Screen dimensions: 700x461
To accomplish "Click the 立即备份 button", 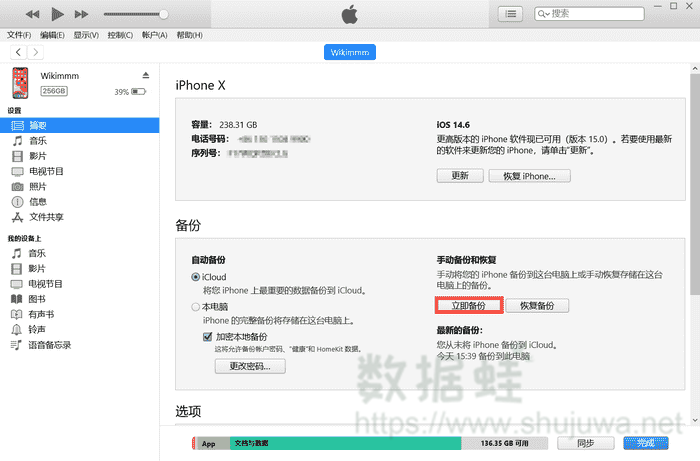I will (x=467, y=305).
